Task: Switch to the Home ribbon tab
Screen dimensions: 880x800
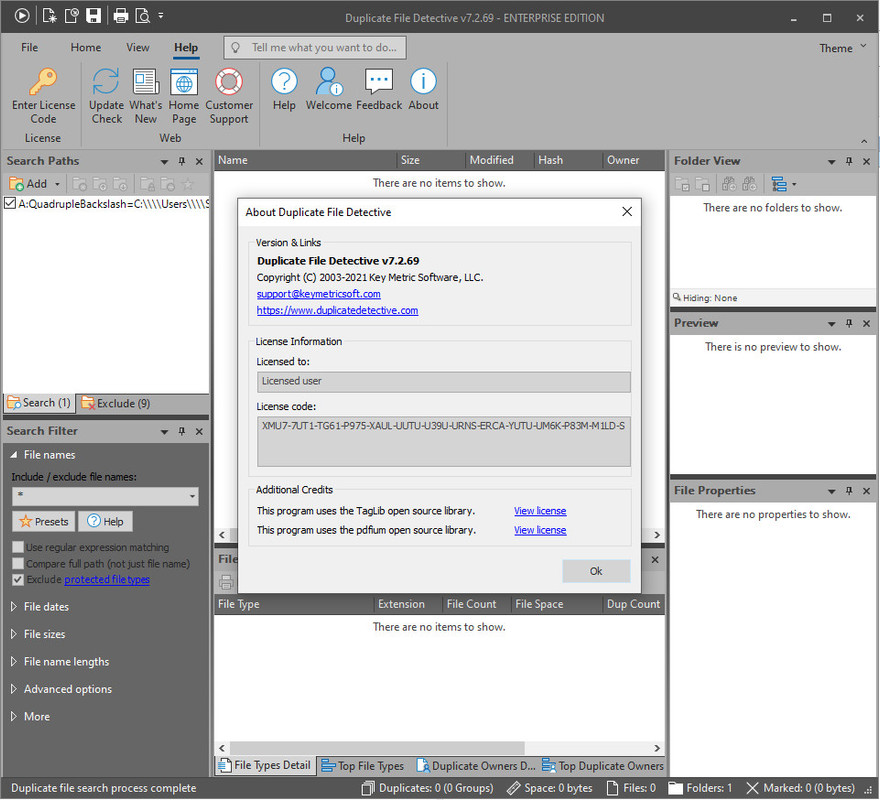Action: (x=86, y=48)
